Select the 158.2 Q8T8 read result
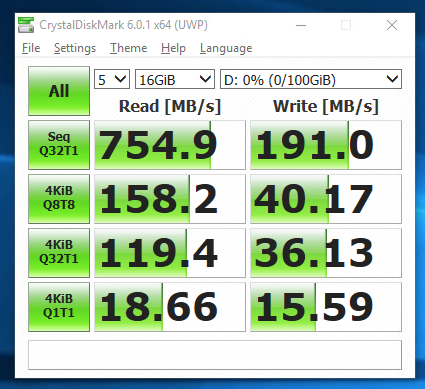Viewport: 425px width, 389px height. point(170,199)
